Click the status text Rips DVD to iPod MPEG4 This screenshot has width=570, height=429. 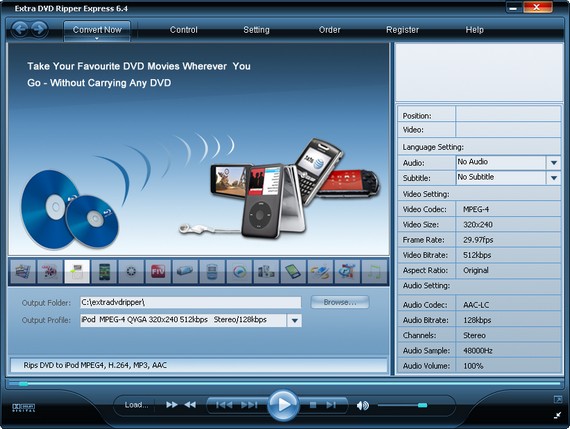click(95, 365)
